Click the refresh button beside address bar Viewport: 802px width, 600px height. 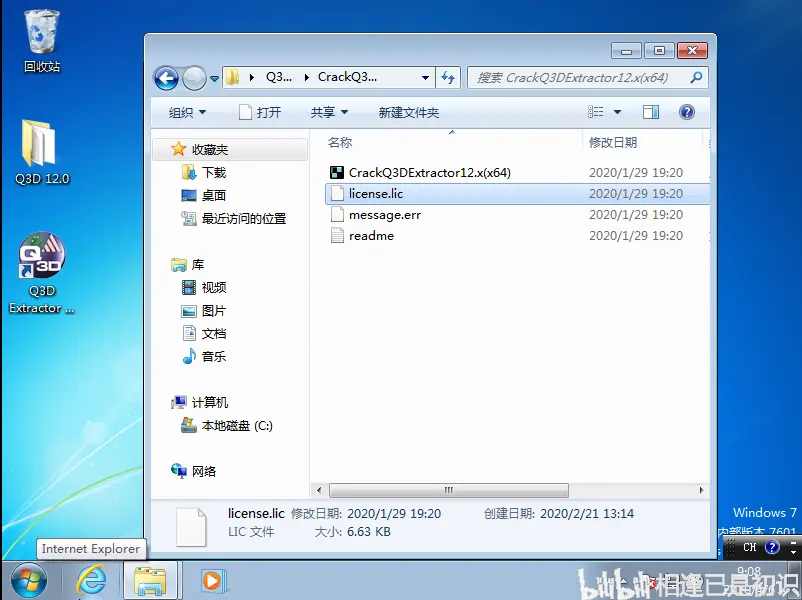448,78
